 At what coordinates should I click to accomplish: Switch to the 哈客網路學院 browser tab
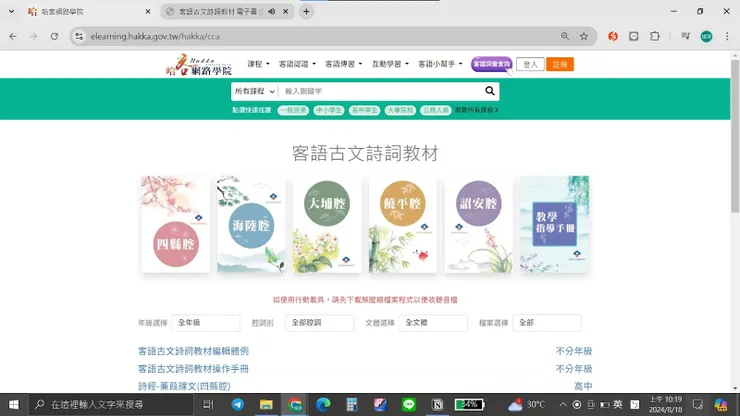coord(85,11)
